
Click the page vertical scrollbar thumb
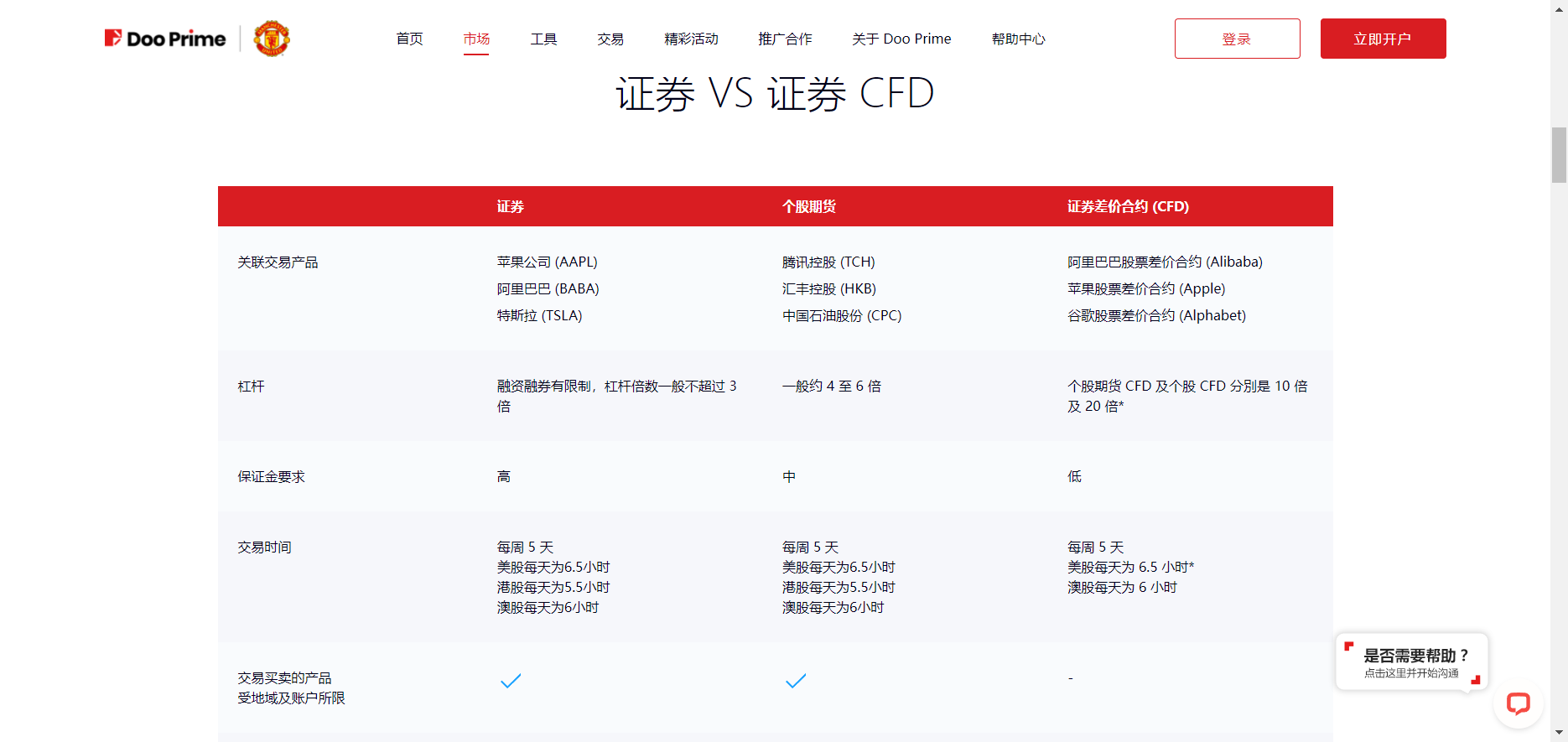click(1559, 155)
